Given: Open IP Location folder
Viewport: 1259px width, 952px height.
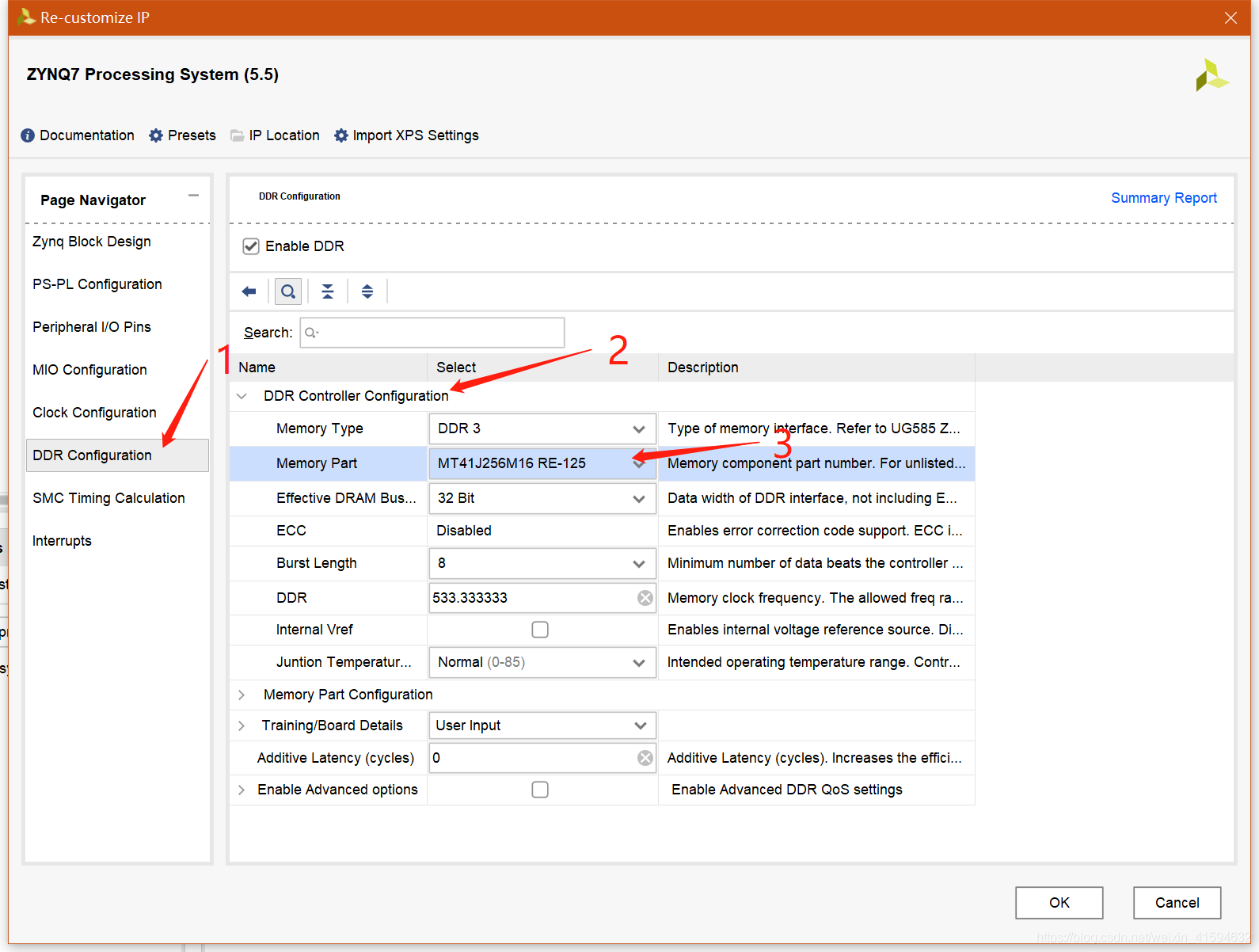Looking at the screenshot, I should point(237,135).
